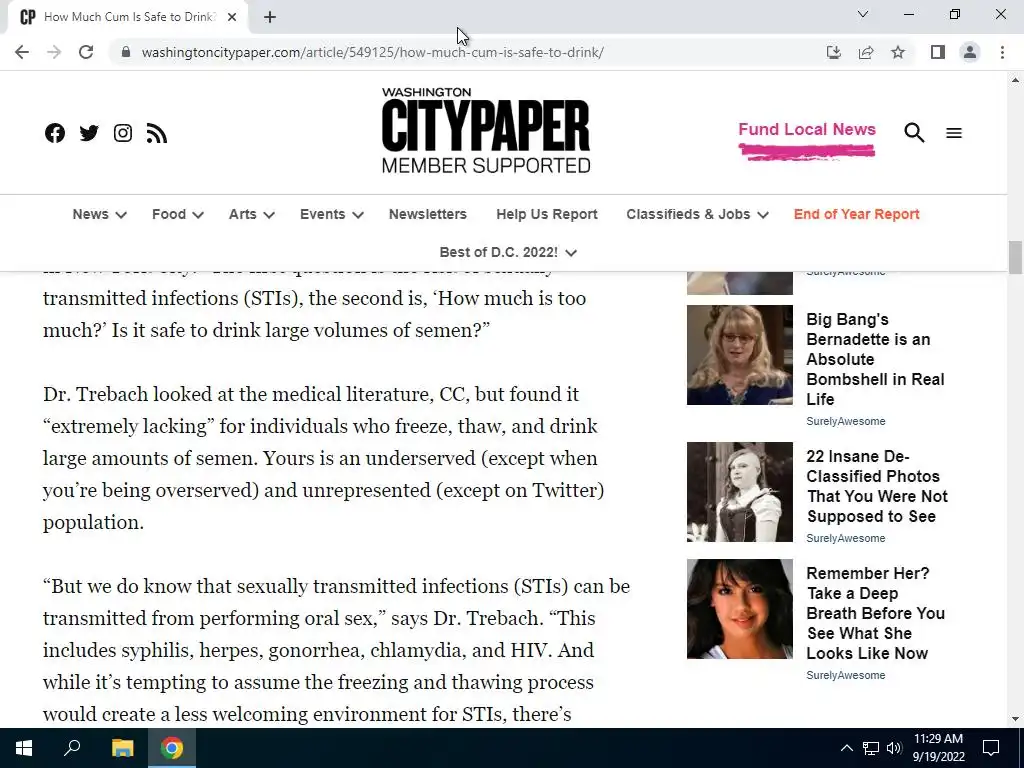Open the volume tray icon
This screenshot has width=1024, height=768.
point(894,748)
